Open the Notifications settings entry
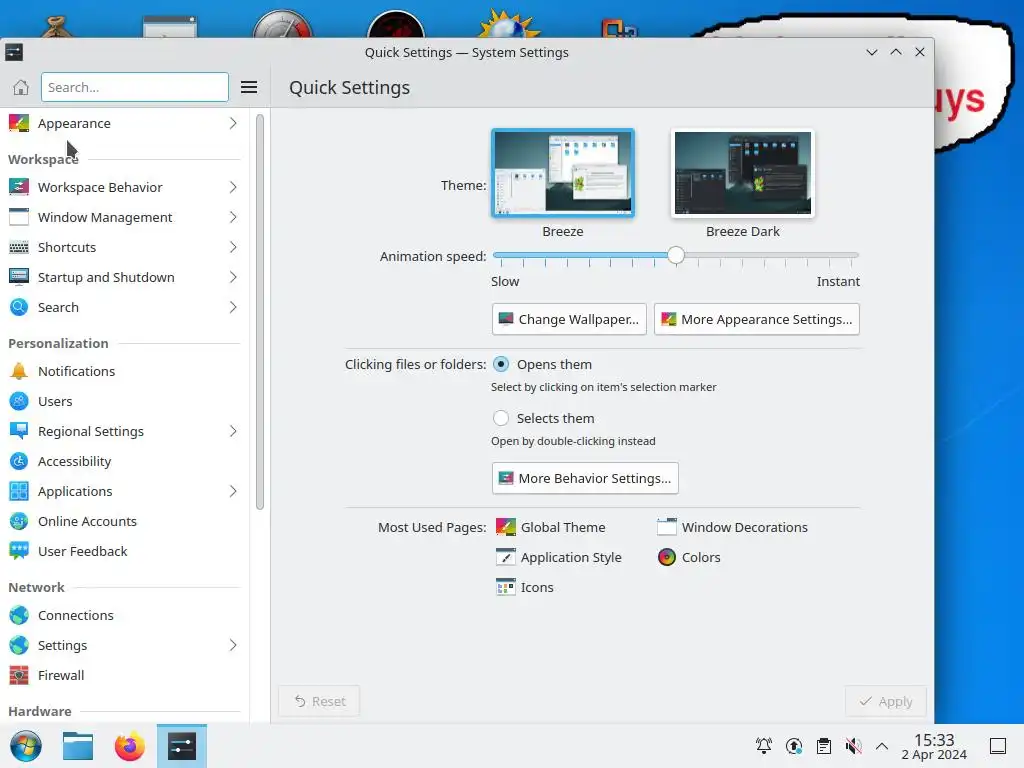The image size is (1024, 768). point(124,371)
